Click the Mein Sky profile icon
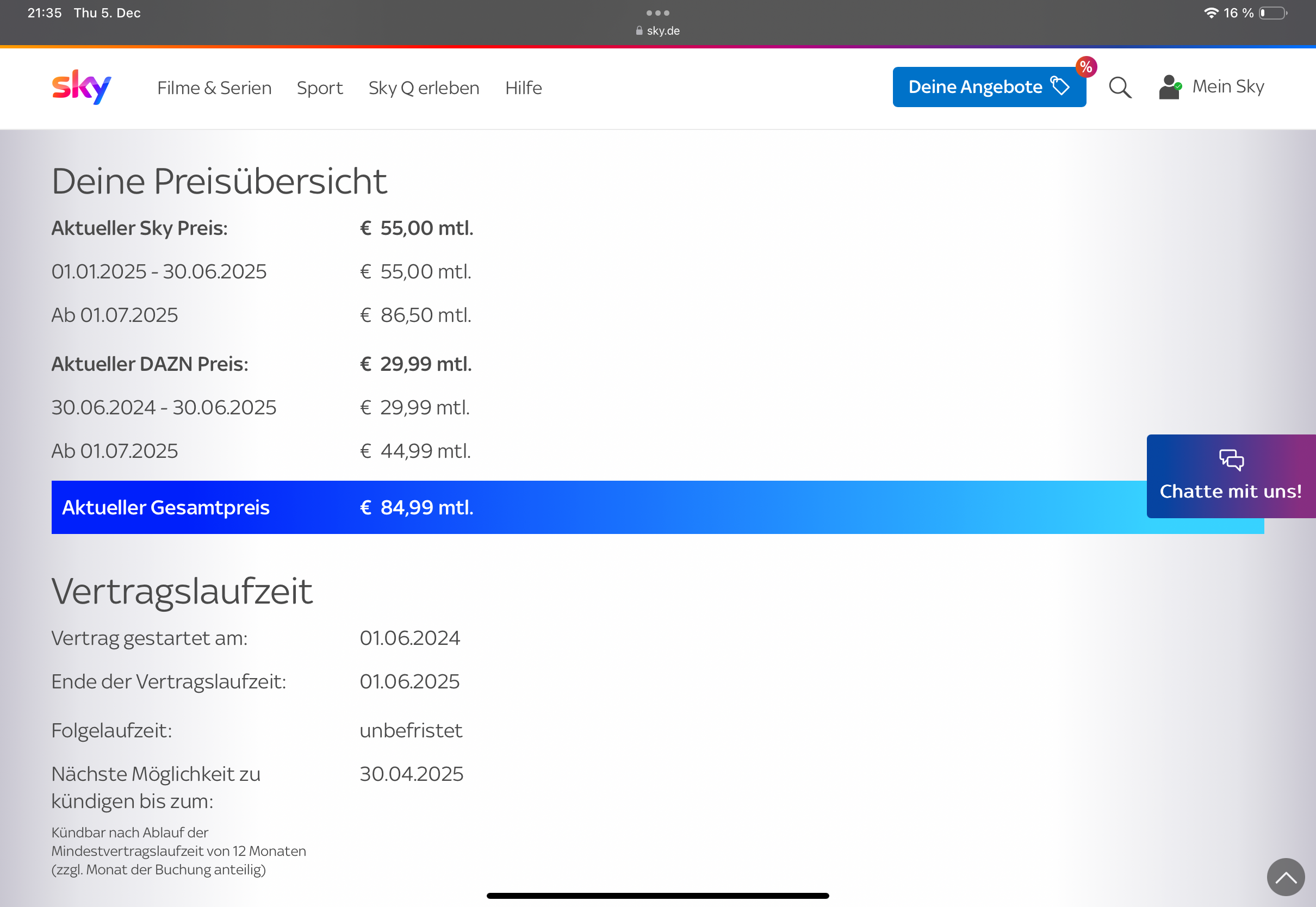The height and width of the screenshot is (907, 1316). coord(1169,87)
